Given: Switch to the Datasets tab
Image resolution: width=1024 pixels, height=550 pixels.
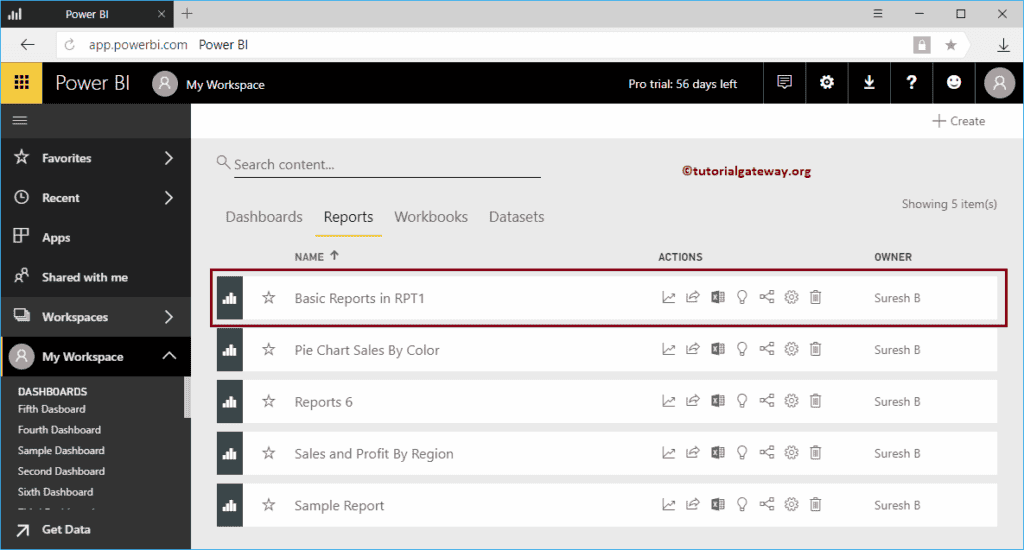Looking at the screenshot, I should pyautogui.click(x=517, y=217).
